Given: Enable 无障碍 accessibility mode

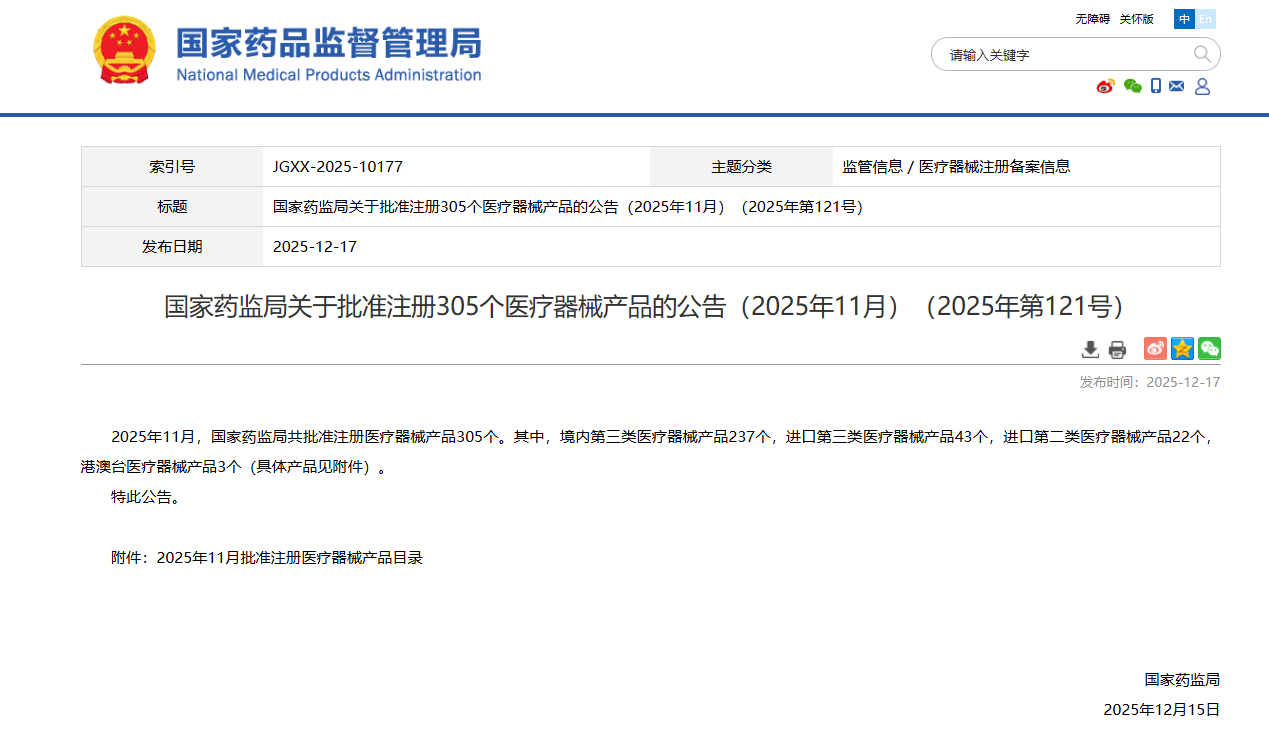Looking at the screenshot, I should tap(1092, 19).
